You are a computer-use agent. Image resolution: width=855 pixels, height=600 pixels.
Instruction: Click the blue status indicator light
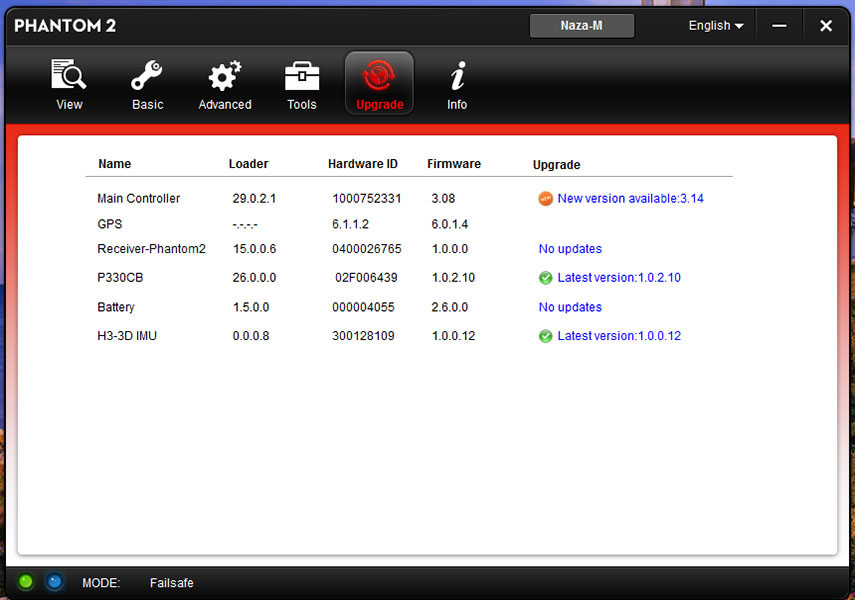tap(54, 582)
